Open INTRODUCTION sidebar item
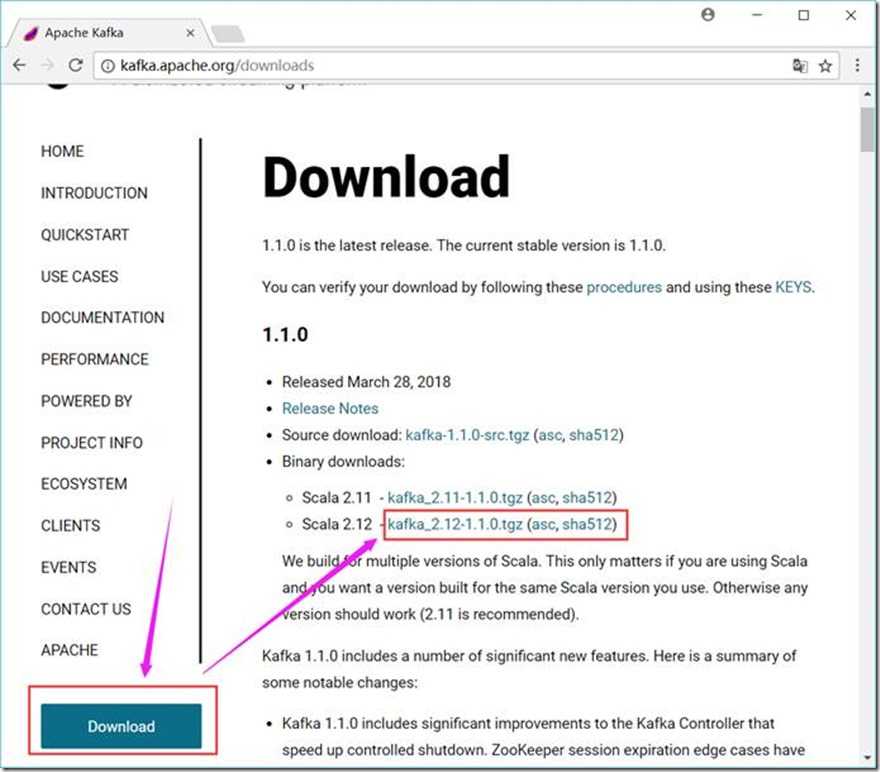Image resolution: width=880 pixels, height=772 pixels. (x=94, y=193)
